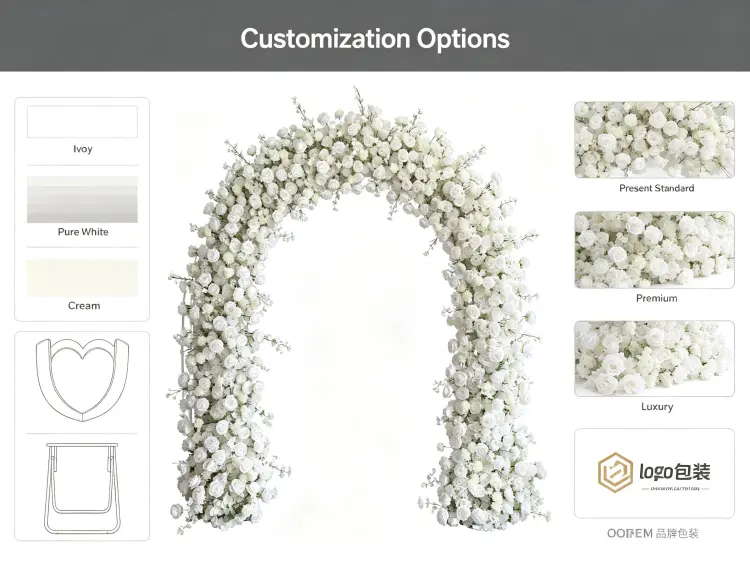Choose the Pure White color swatch
Screen dimensions: 750x562
tap(82, 199)
